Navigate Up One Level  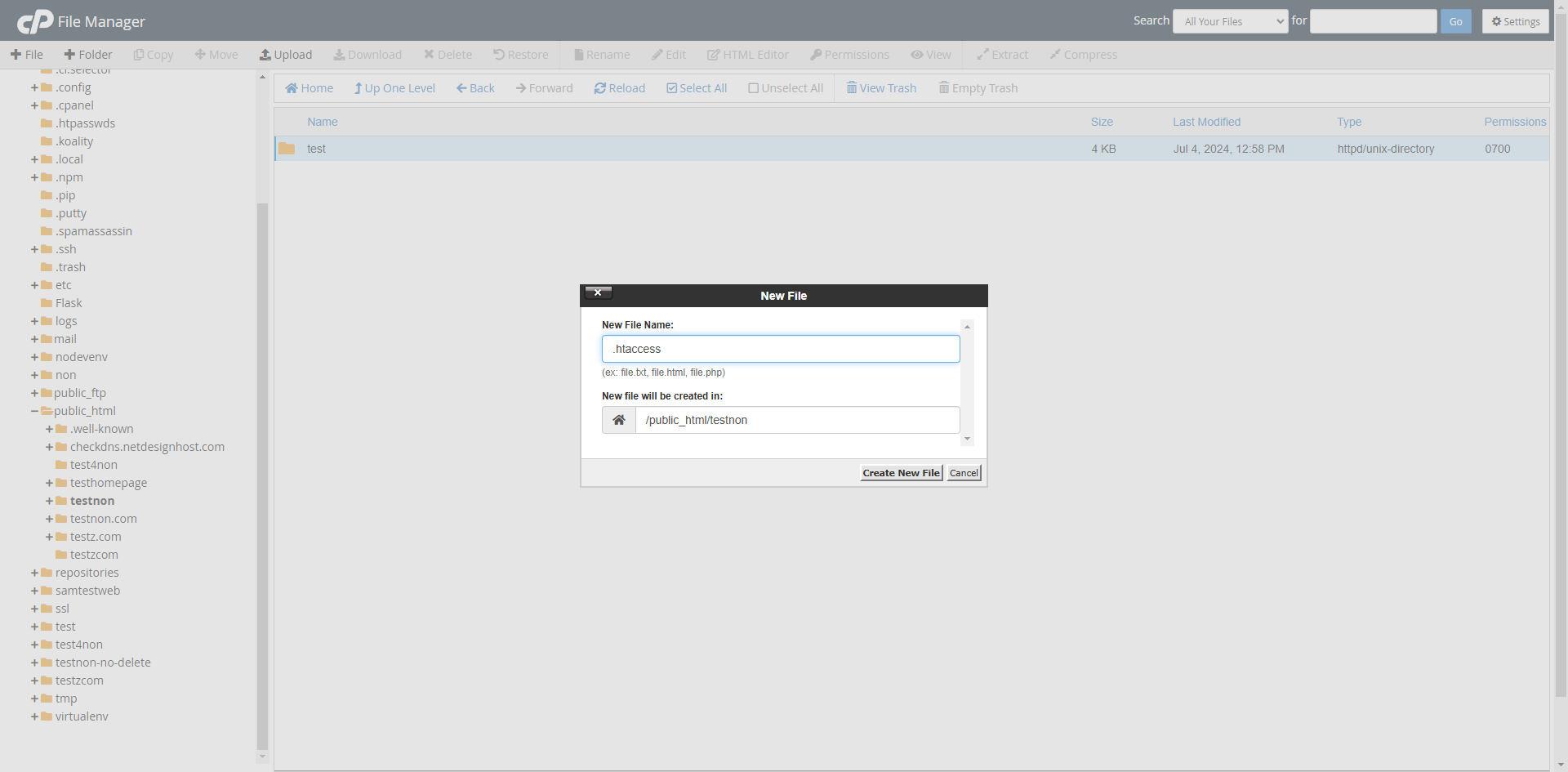(394, 88)
